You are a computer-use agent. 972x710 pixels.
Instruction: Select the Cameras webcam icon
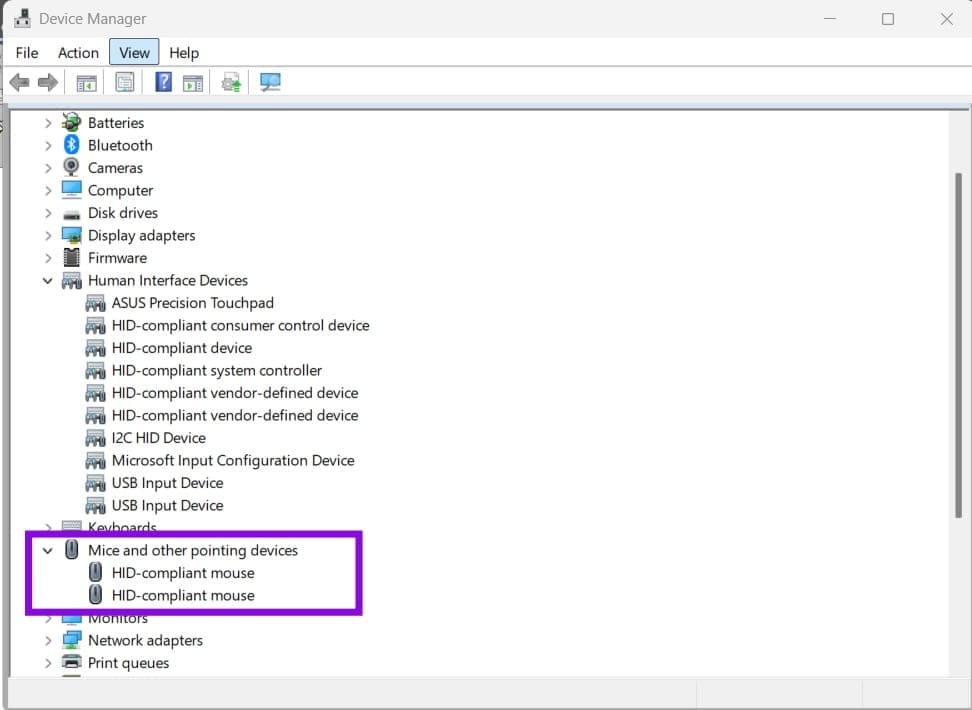tap(72, 167)
